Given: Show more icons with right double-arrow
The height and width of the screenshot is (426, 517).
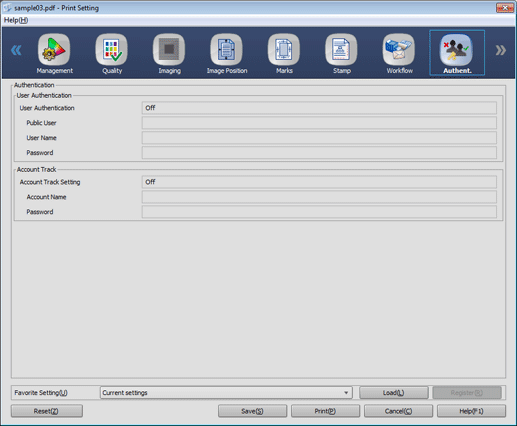Looking at the screenshot, I should click(x=501, y=50).
